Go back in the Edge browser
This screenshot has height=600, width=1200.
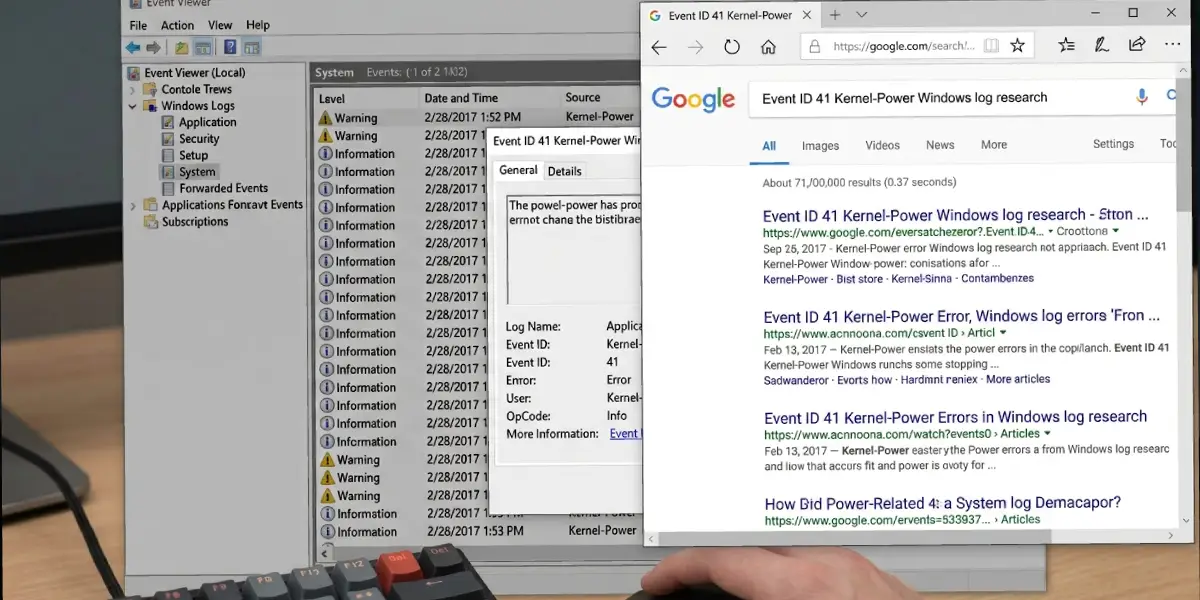coord(659,47)
